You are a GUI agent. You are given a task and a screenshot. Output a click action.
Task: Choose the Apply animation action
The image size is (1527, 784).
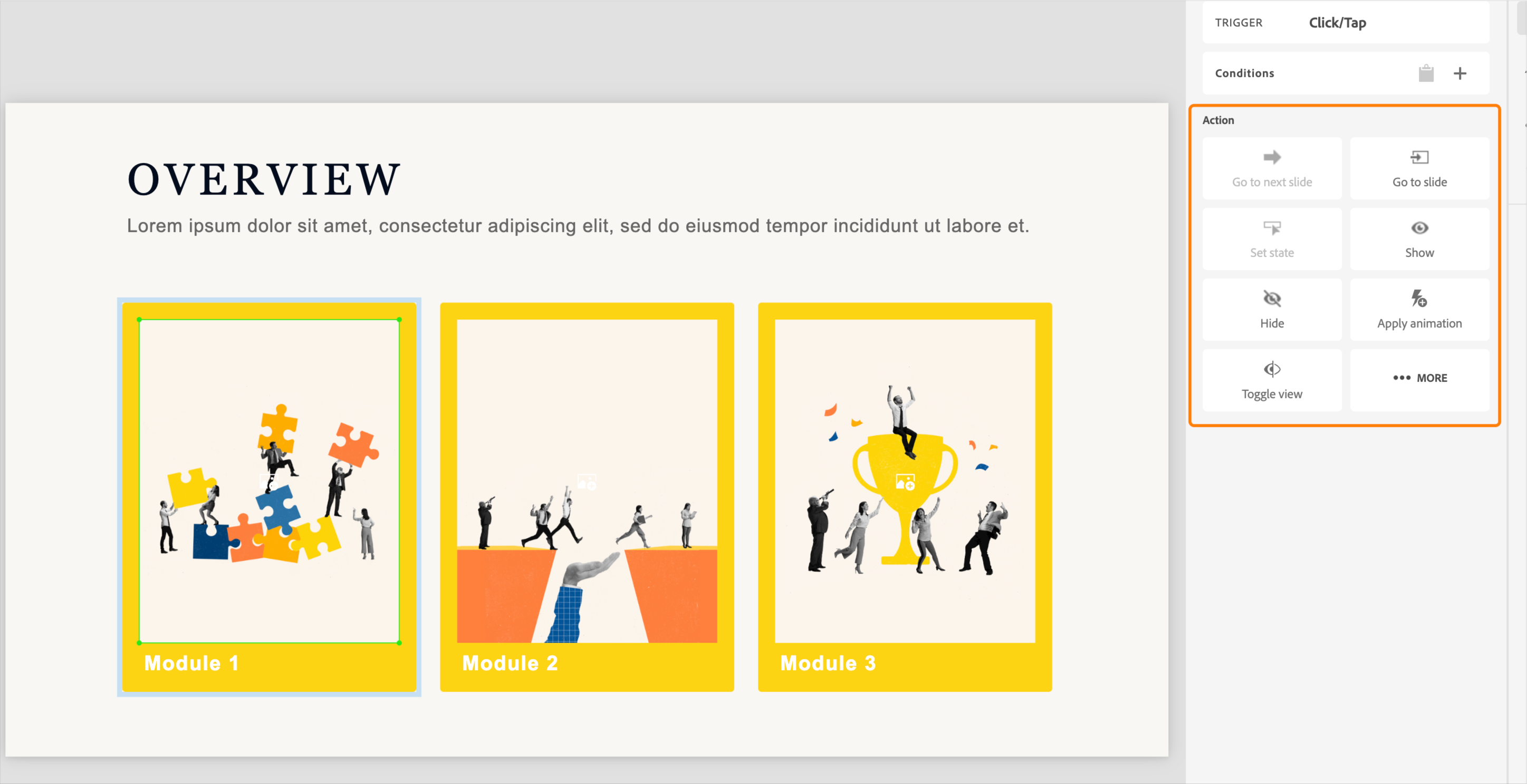click(x=1419, y=309)
